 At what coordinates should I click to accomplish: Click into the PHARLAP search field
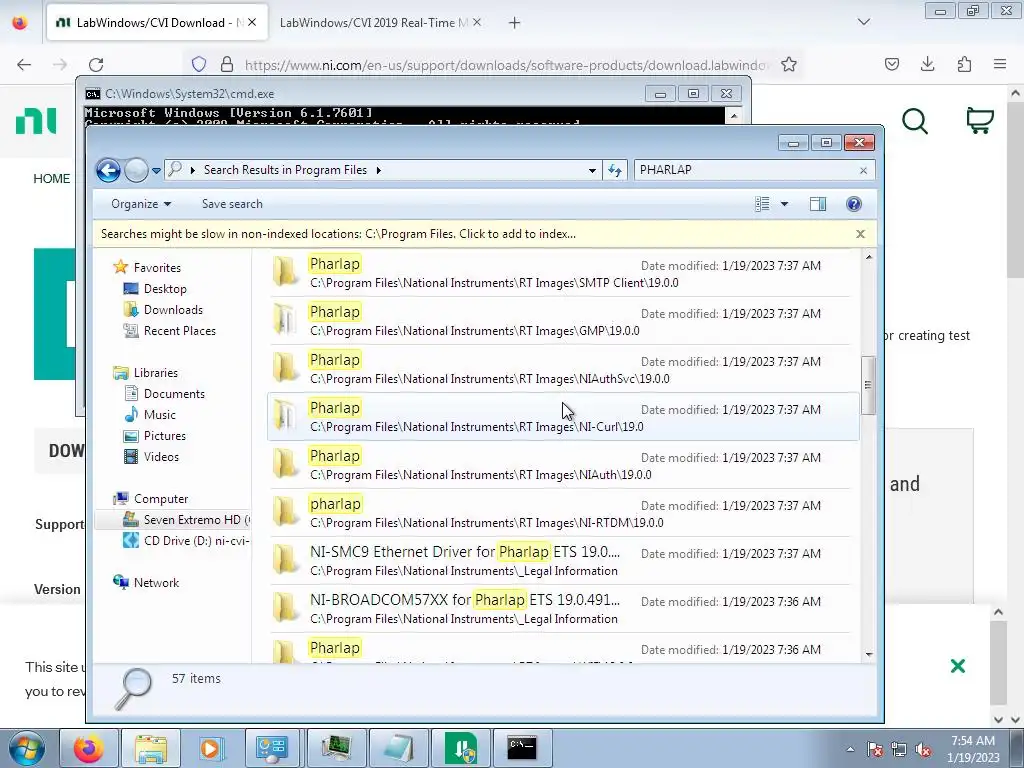pos(746,170)
